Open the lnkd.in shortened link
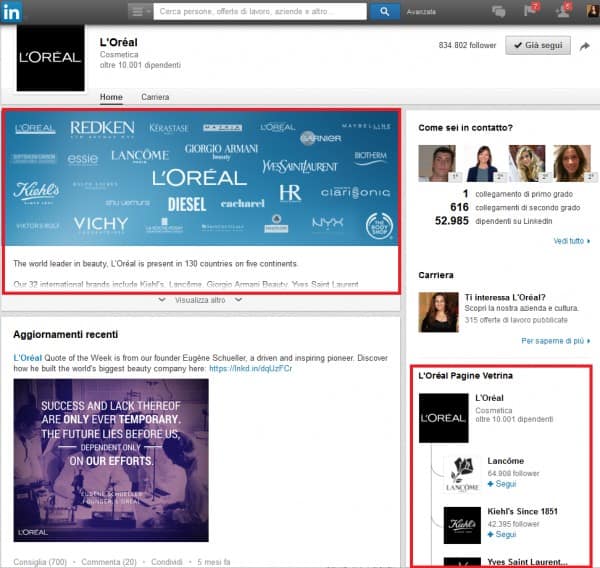 [251, 369]
